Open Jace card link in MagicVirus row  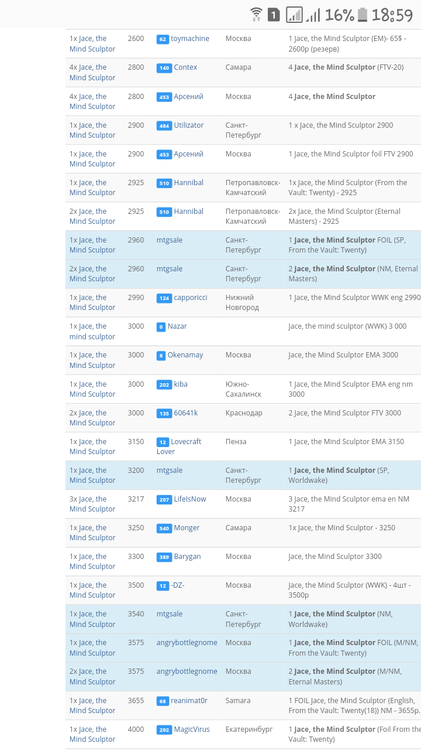(92, 734)
